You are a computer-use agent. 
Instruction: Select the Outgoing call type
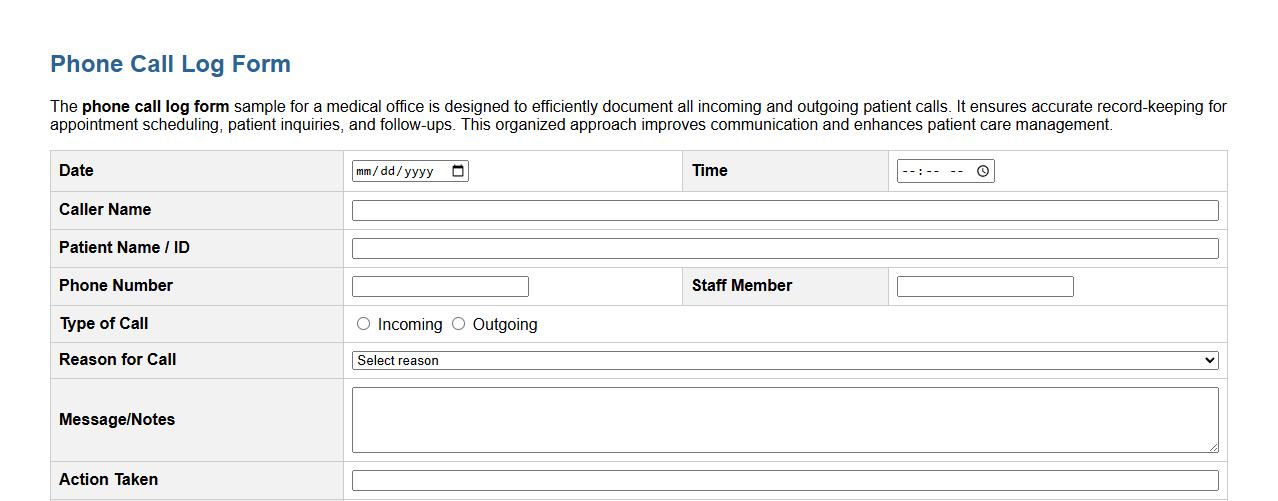coord(458,324)
